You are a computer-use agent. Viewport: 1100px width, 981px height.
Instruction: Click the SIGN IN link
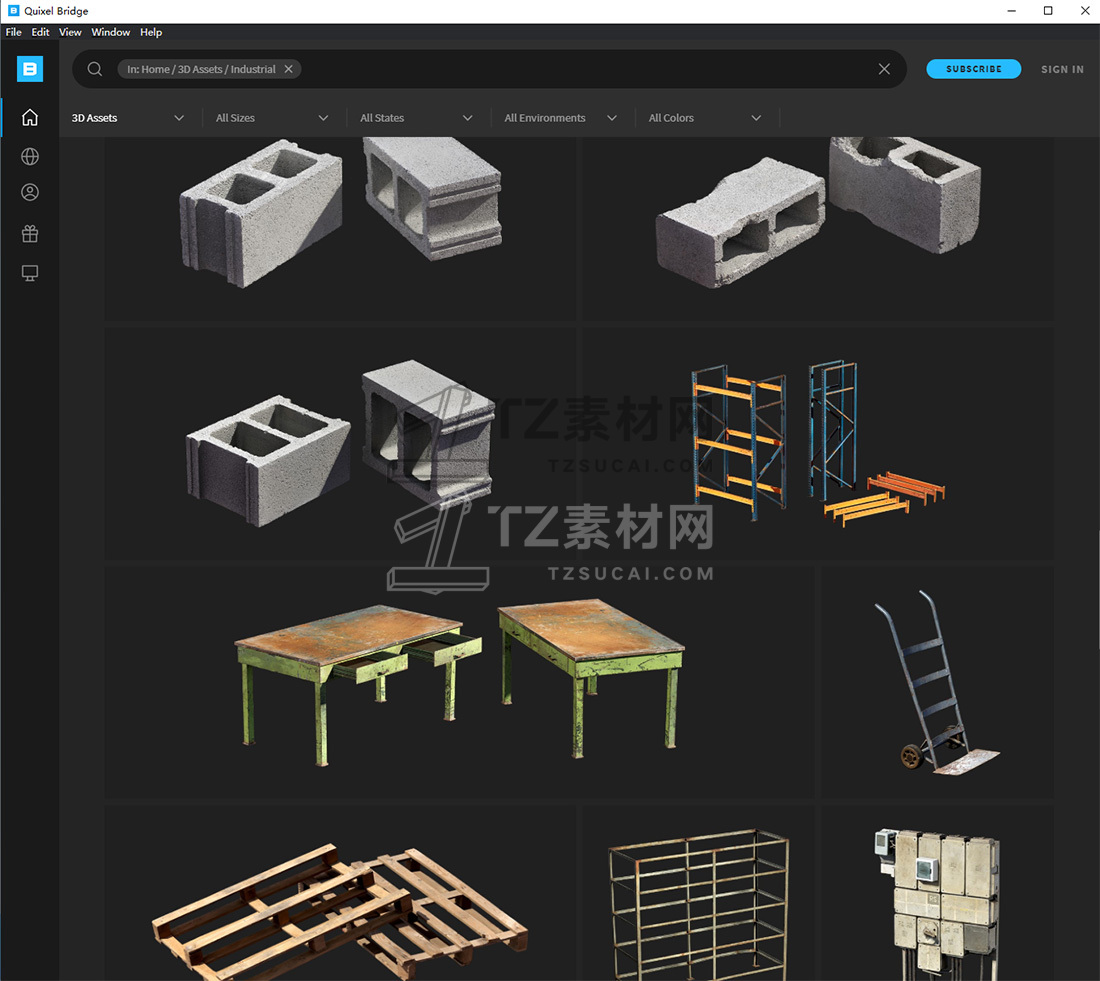(x=1062, y=69)
